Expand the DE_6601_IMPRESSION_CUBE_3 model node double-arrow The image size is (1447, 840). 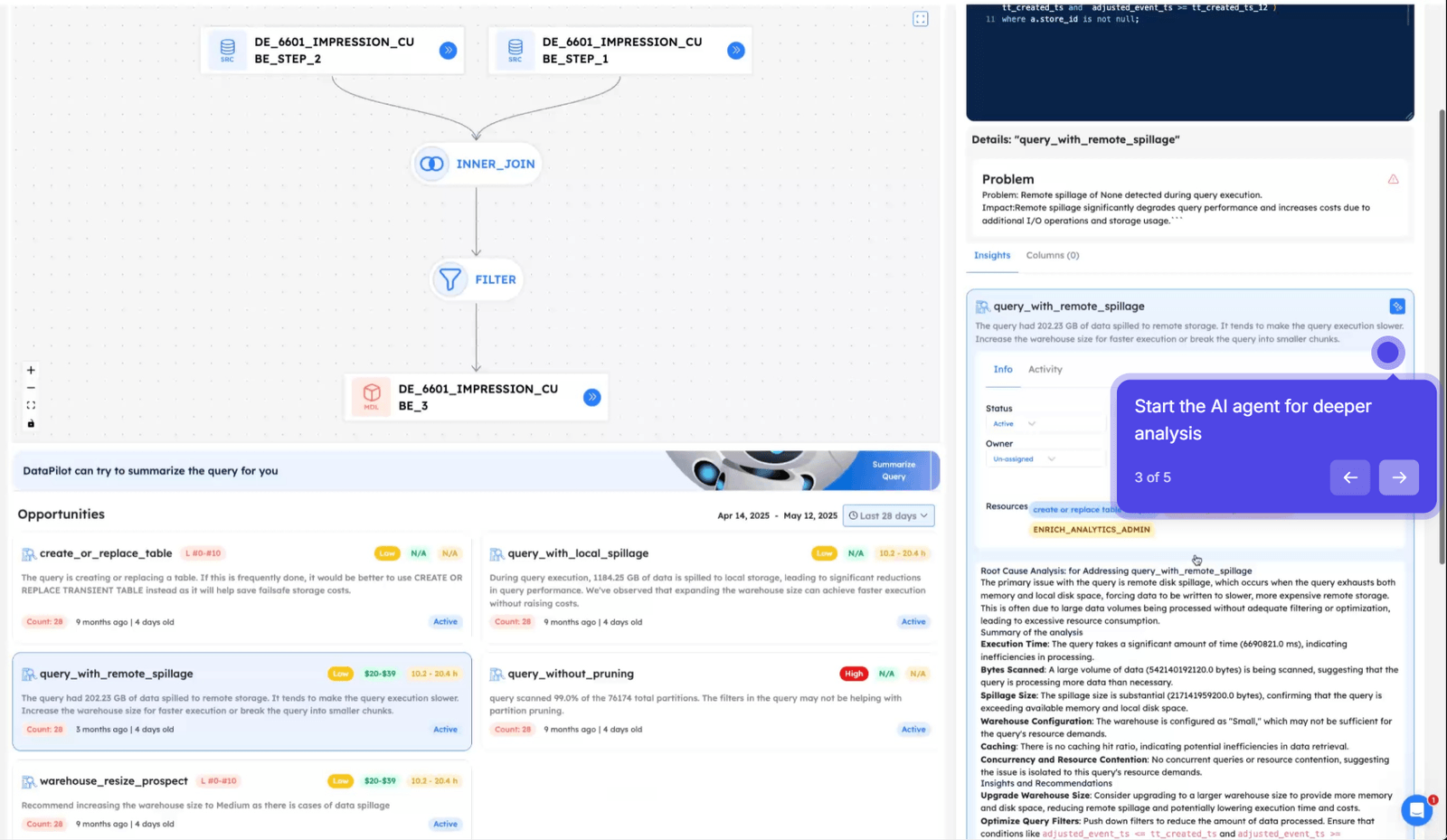pyautogui.click(x=592, y=397)
